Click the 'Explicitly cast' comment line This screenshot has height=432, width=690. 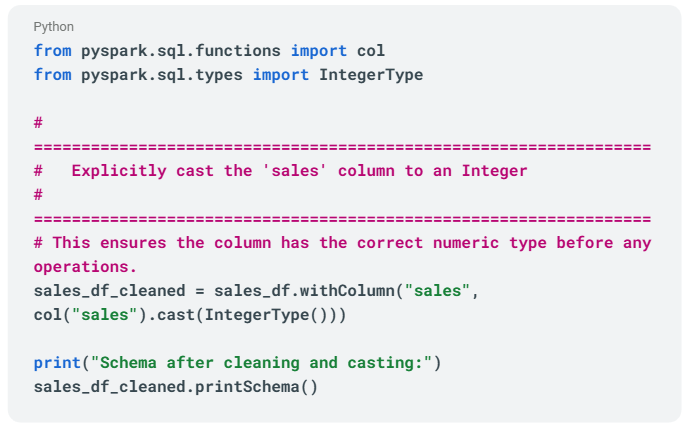299,171
